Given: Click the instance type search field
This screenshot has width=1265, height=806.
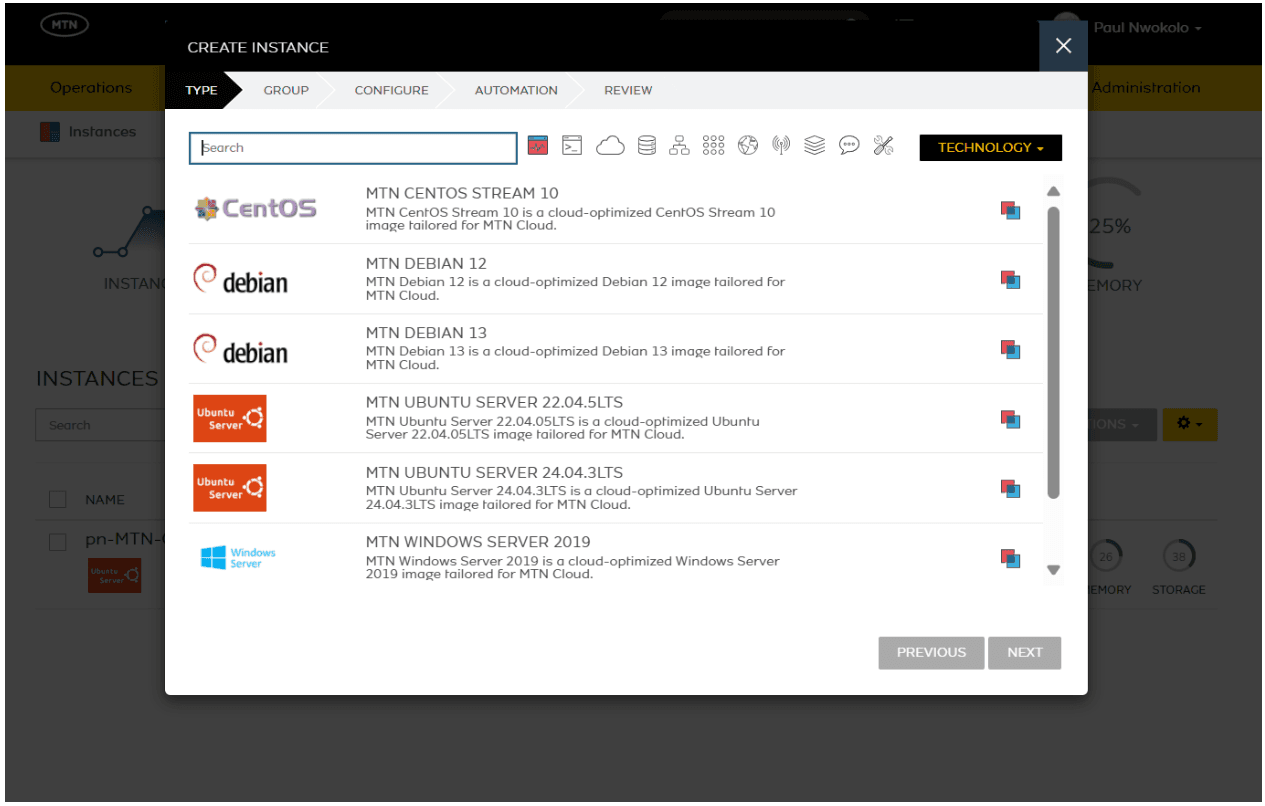Looking at the screenshot, I should click(x=353, y=148).
